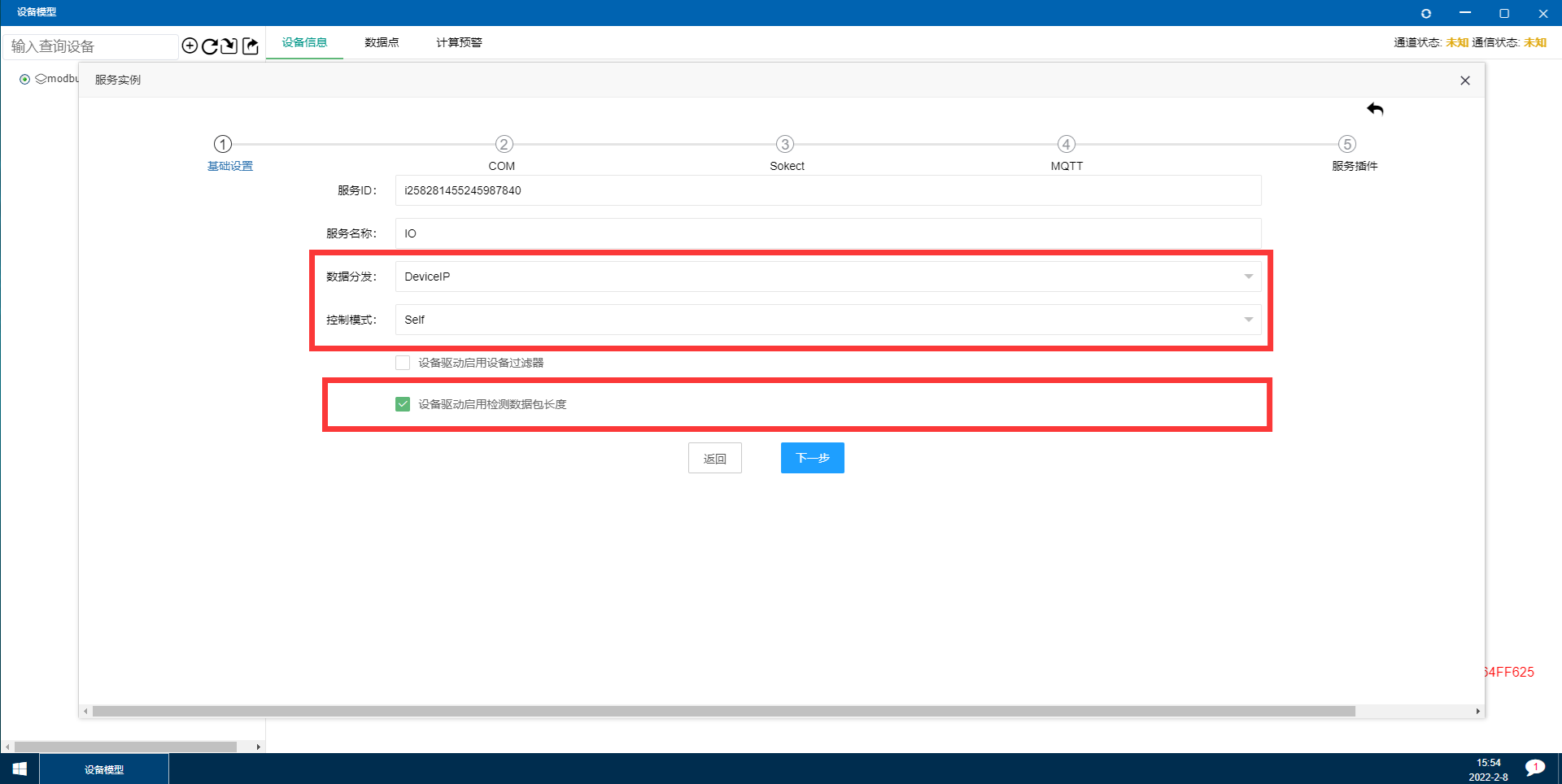Click the left panel scrollbar right arrow

[x=259, y=747]
